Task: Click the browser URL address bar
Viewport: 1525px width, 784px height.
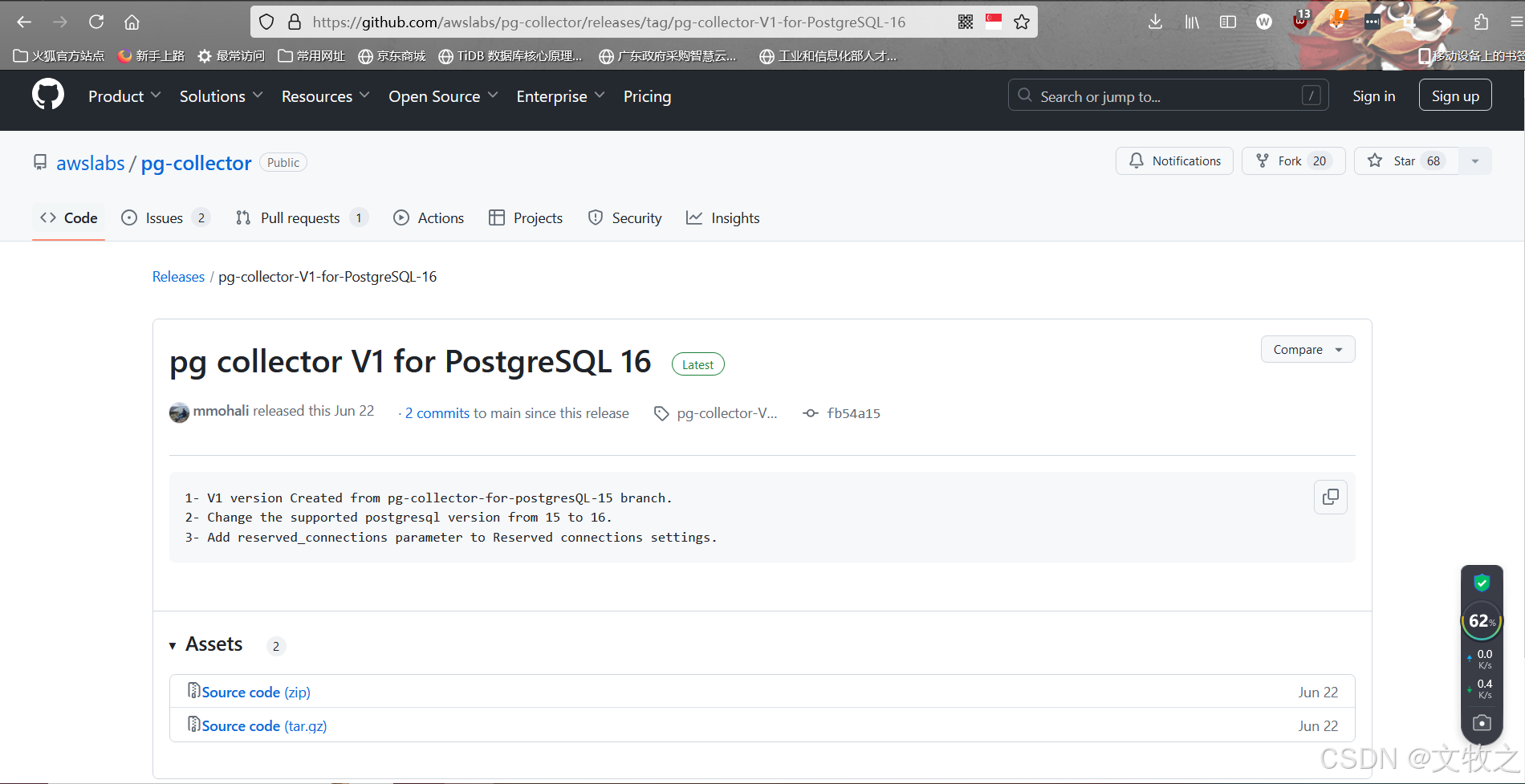Action: coord(610,22)
